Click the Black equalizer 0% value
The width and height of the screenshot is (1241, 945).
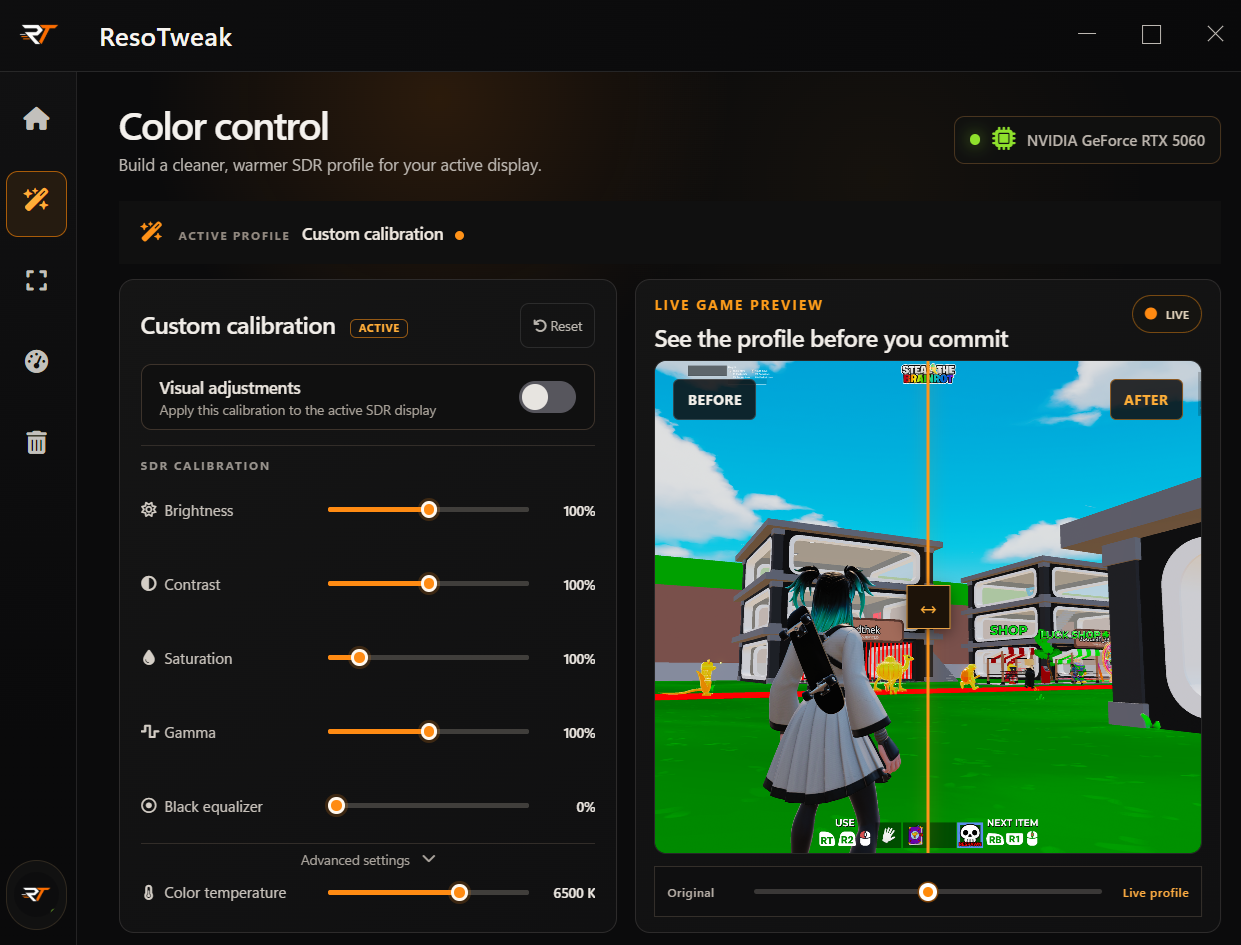586,807
